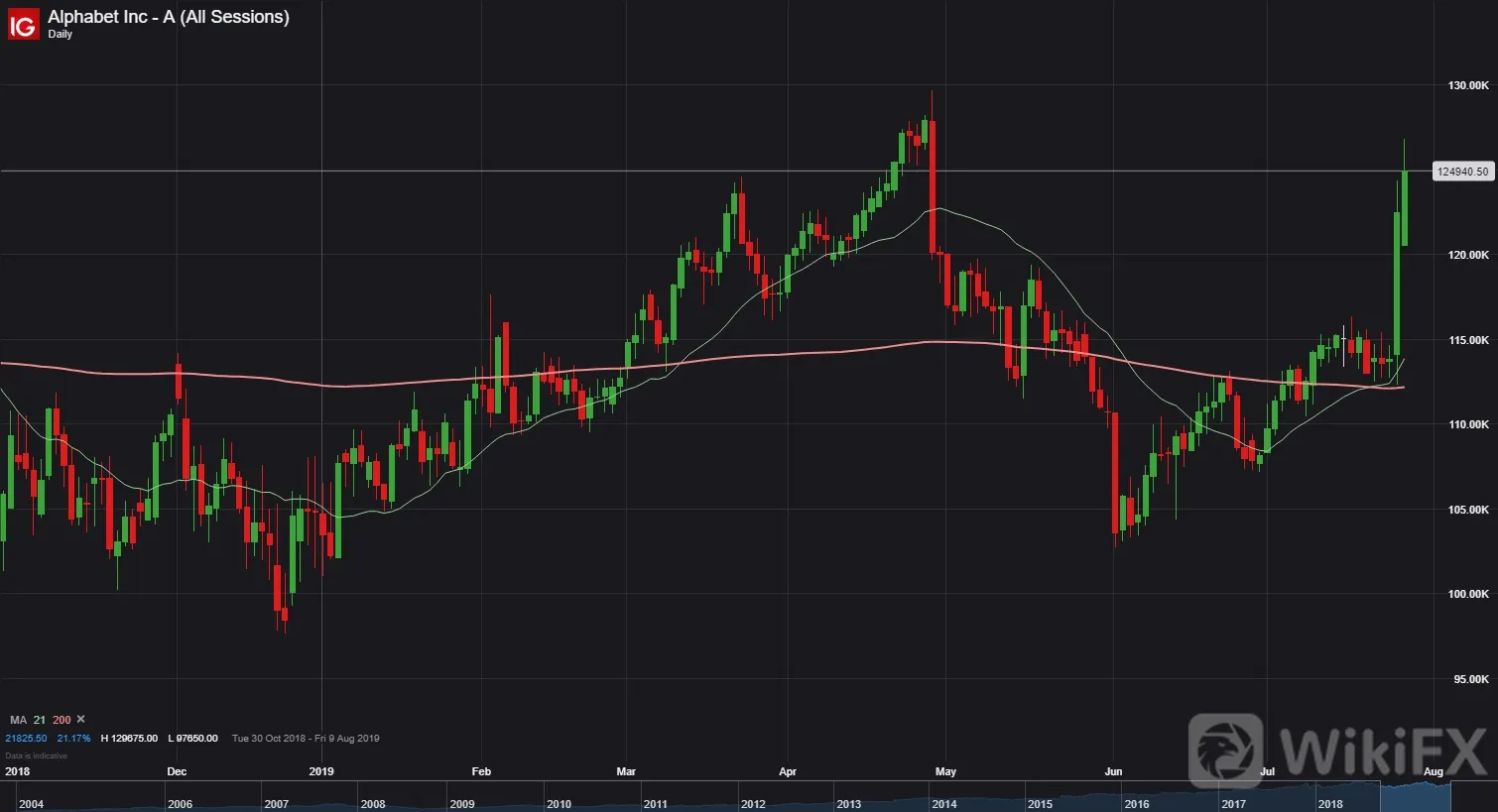Click the 110.00K price axis label

pos(1468,424)
